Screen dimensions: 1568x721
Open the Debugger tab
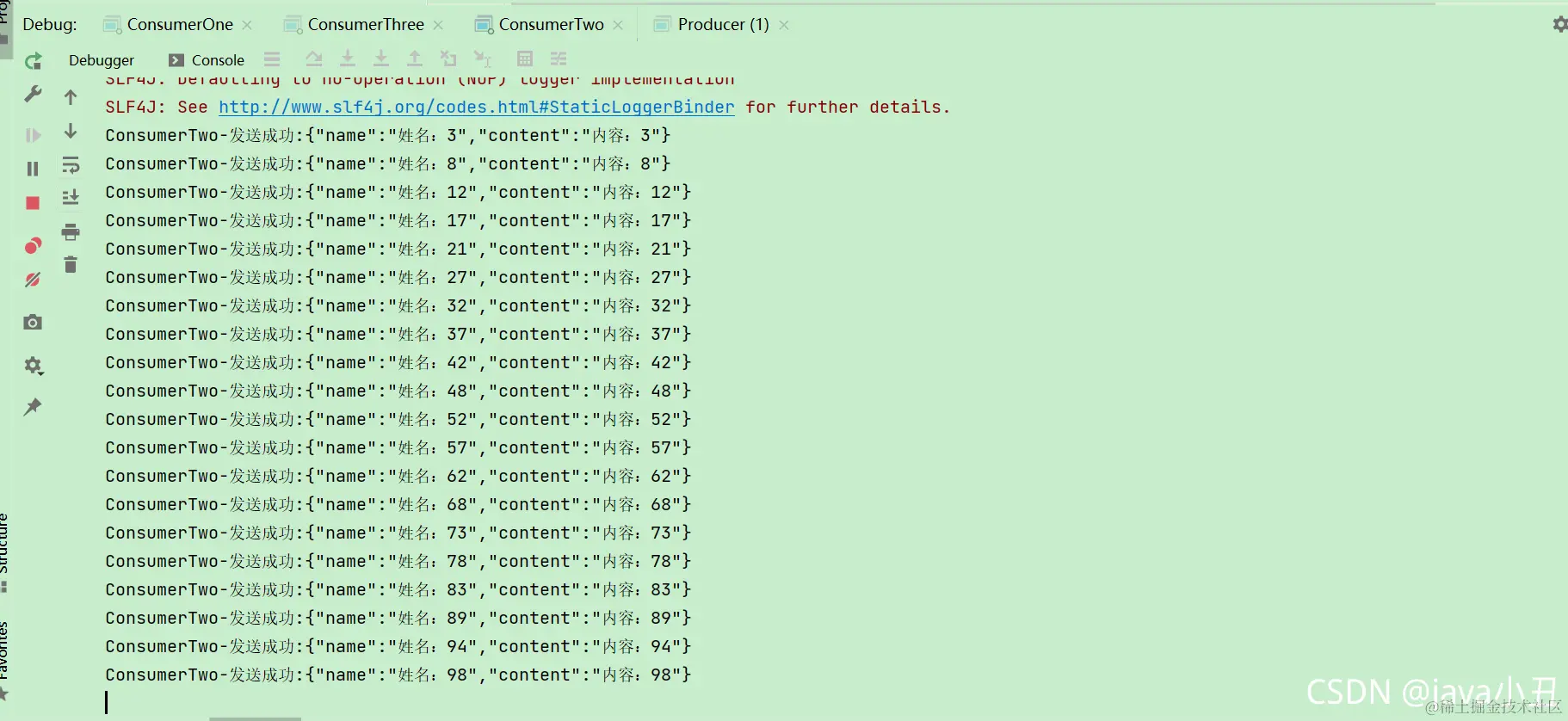(102, 60)
